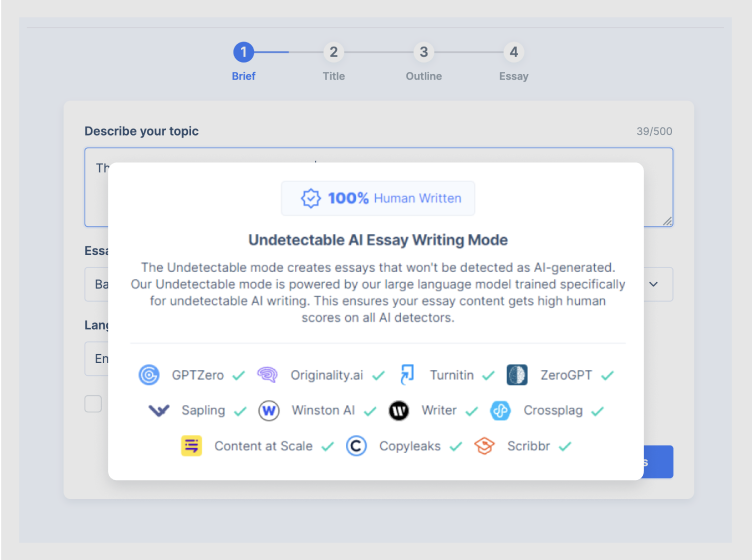Click the Describe your topic label
752x560 pixels.
[x=141, y=131]
